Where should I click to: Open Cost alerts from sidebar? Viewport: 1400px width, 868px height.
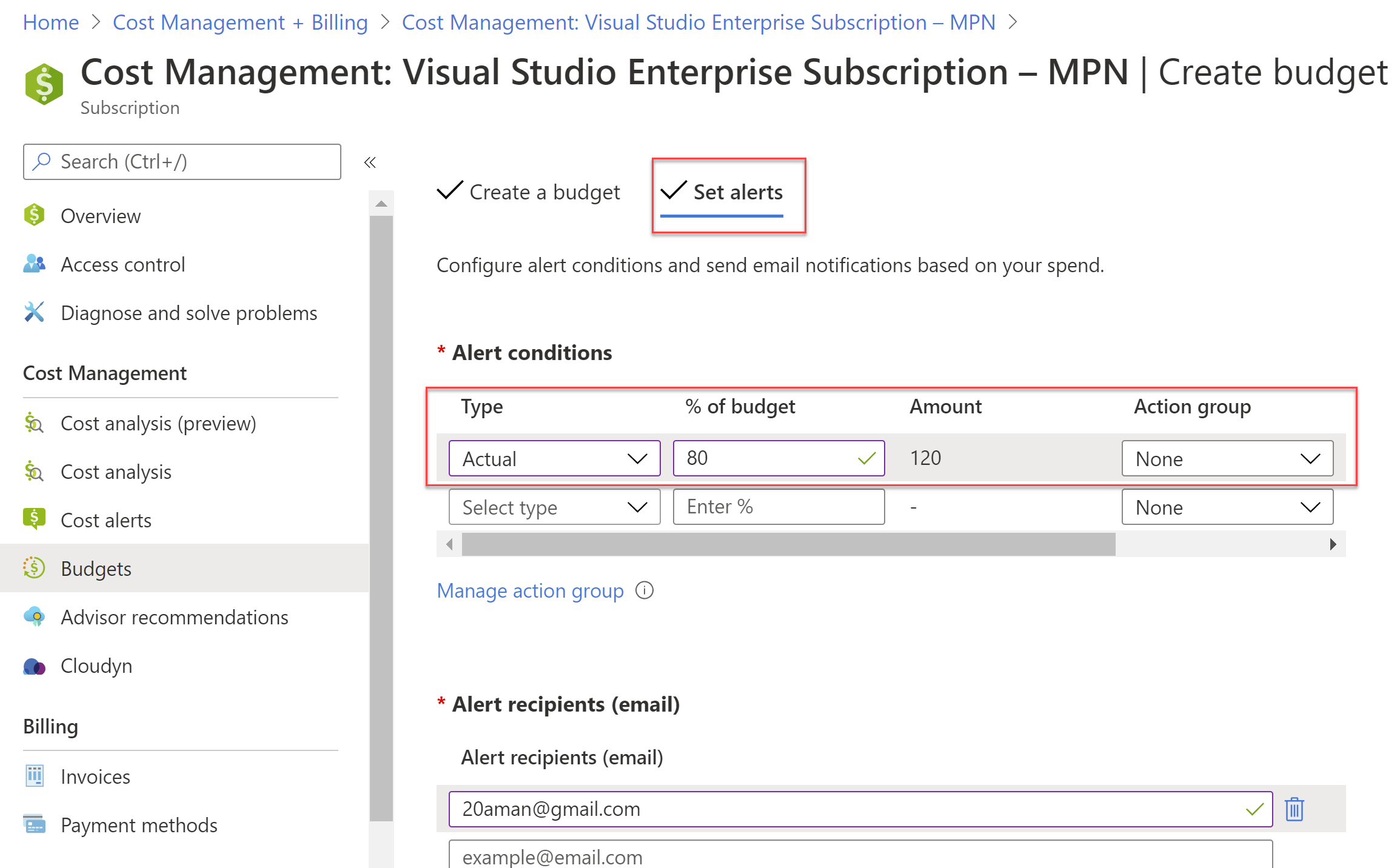(x=106, y=520)
